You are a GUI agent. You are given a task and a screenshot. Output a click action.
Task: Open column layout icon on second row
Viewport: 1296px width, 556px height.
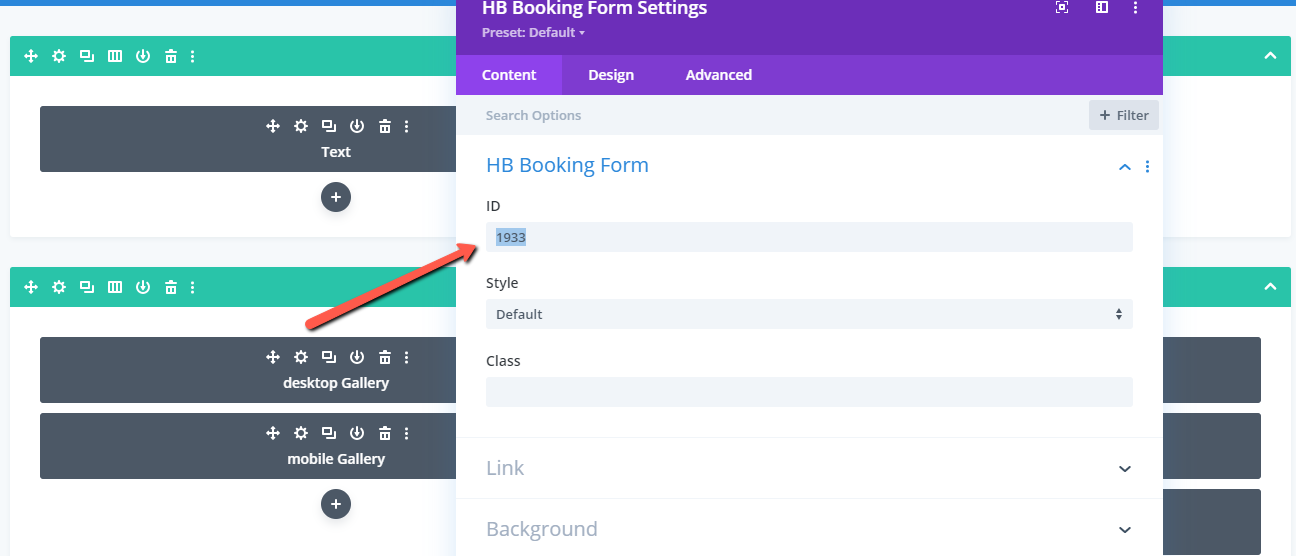(115, 287)
